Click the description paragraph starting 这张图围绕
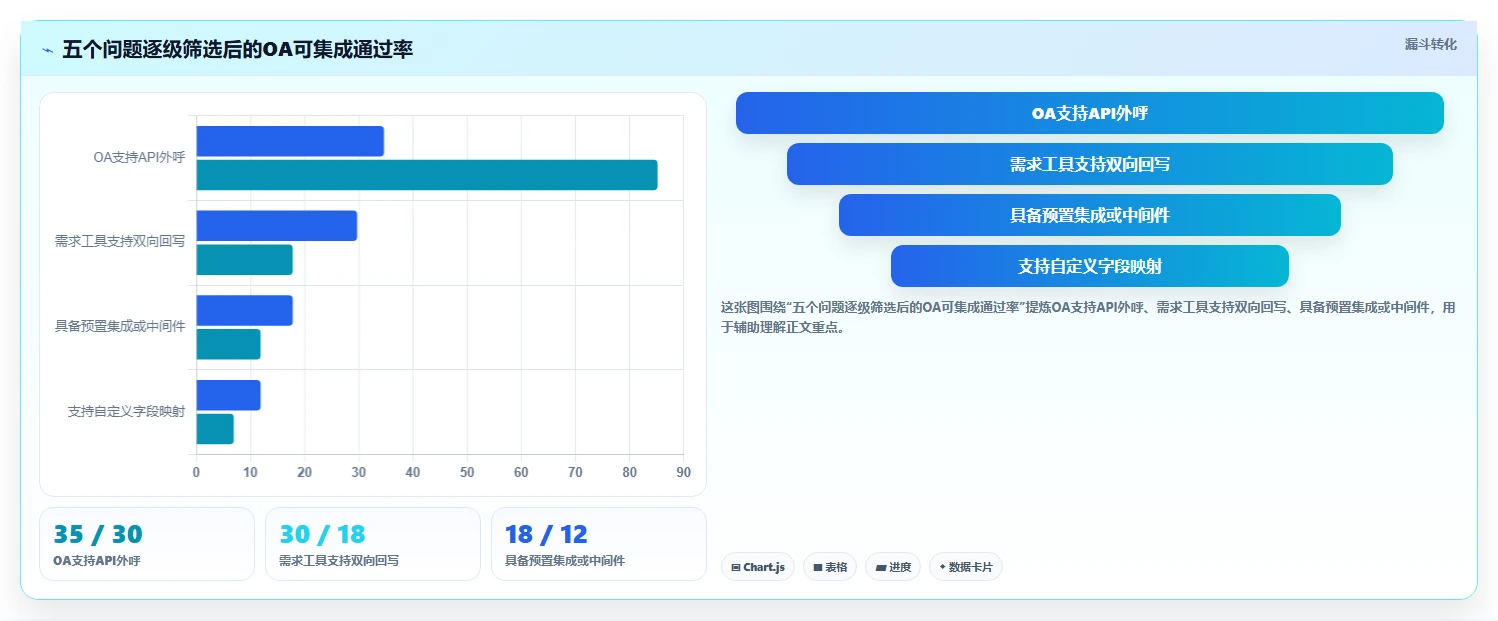 (x=1088, y=317)
